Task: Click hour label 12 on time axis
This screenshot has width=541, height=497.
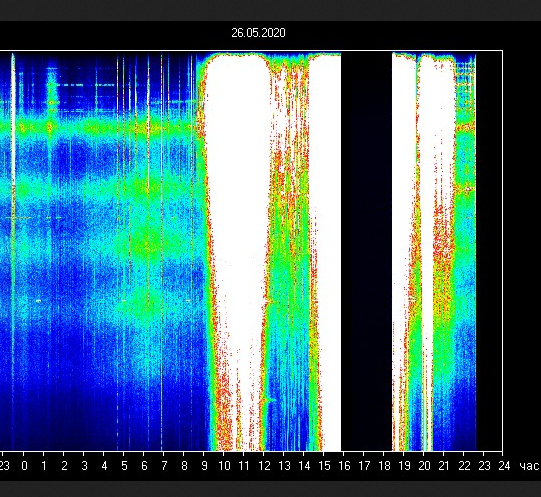Action: 264,466
